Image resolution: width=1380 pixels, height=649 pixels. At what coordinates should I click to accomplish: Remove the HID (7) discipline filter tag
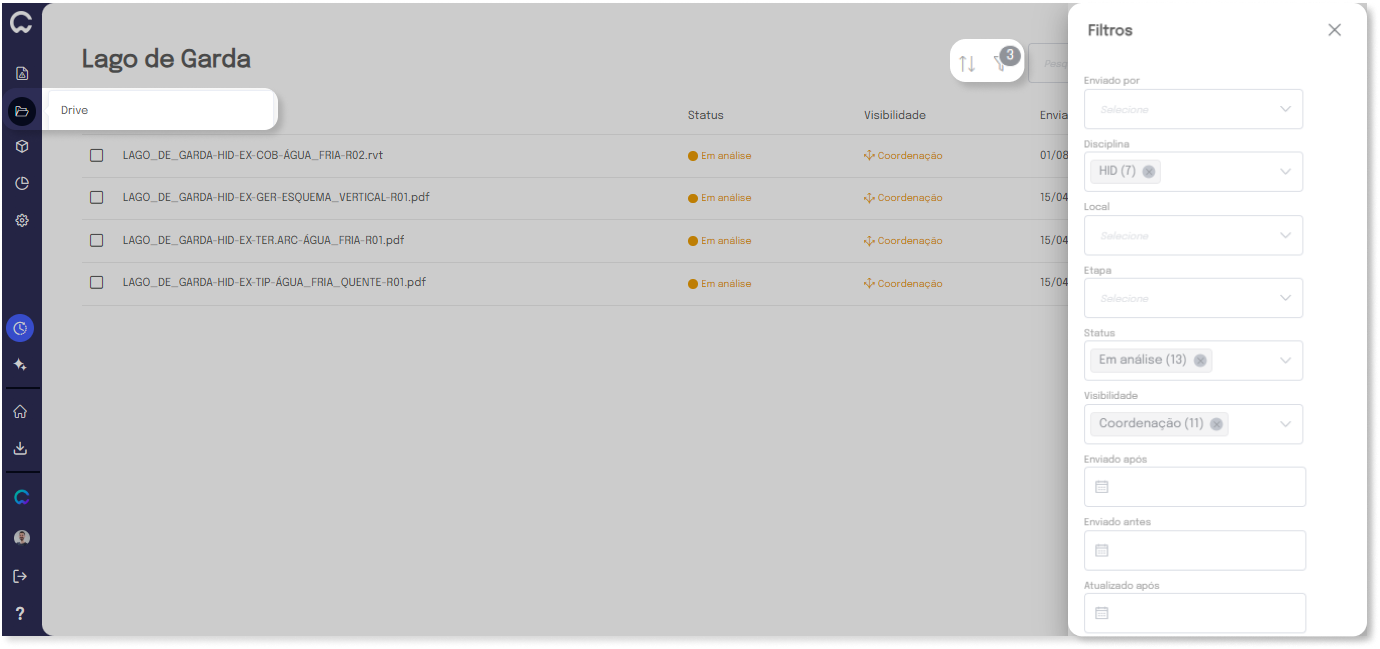1149,172
